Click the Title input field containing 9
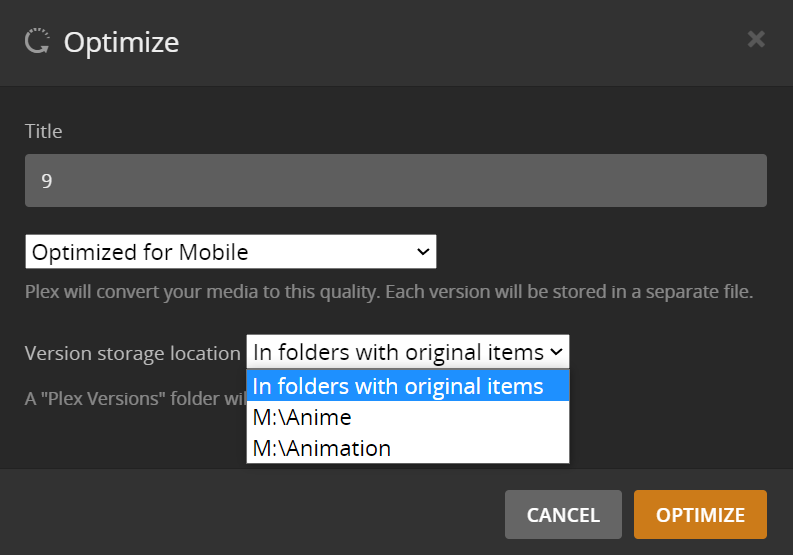 point(395,181)
